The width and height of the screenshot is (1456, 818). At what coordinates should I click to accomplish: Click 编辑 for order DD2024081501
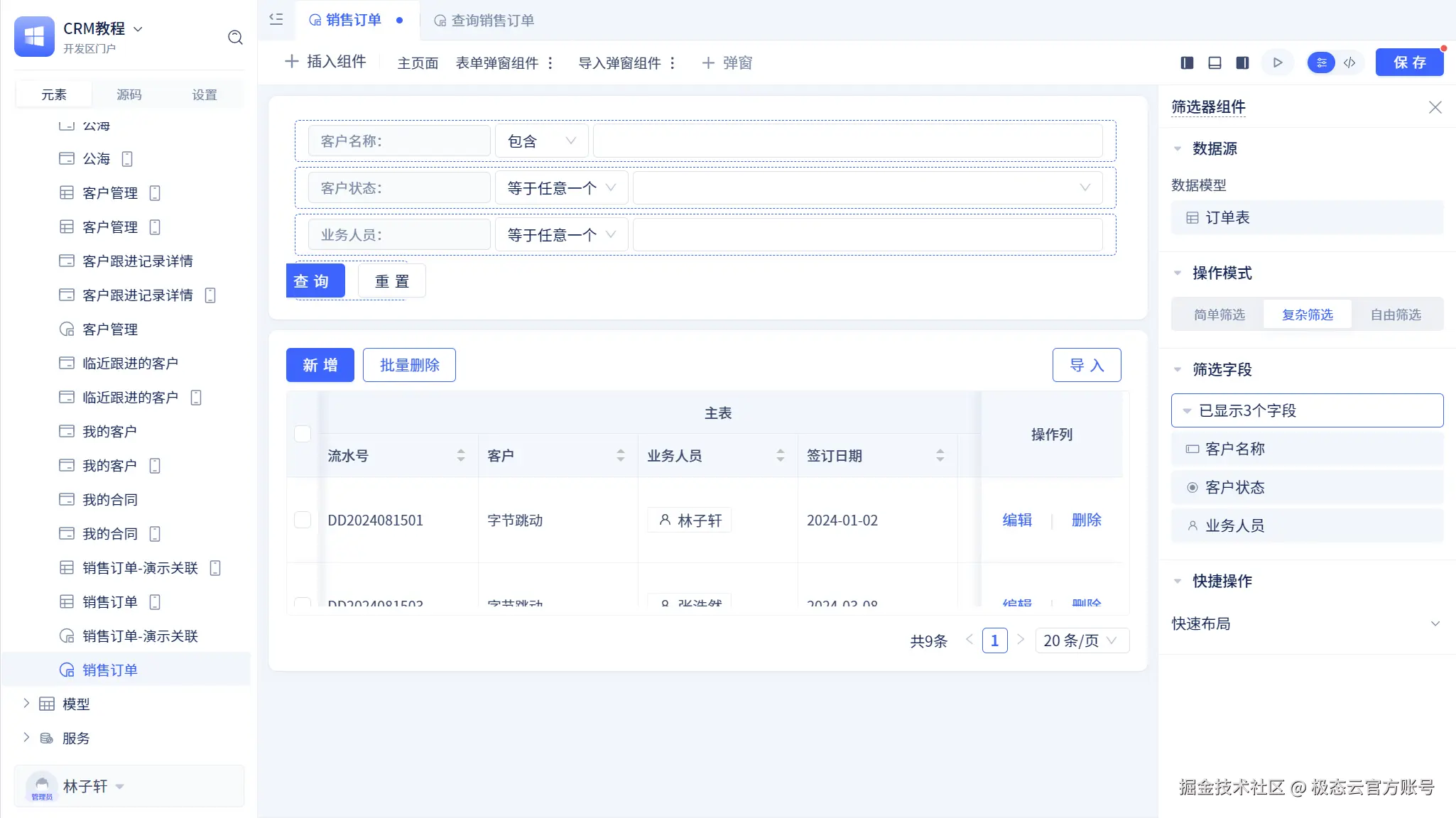(1017, 520)
